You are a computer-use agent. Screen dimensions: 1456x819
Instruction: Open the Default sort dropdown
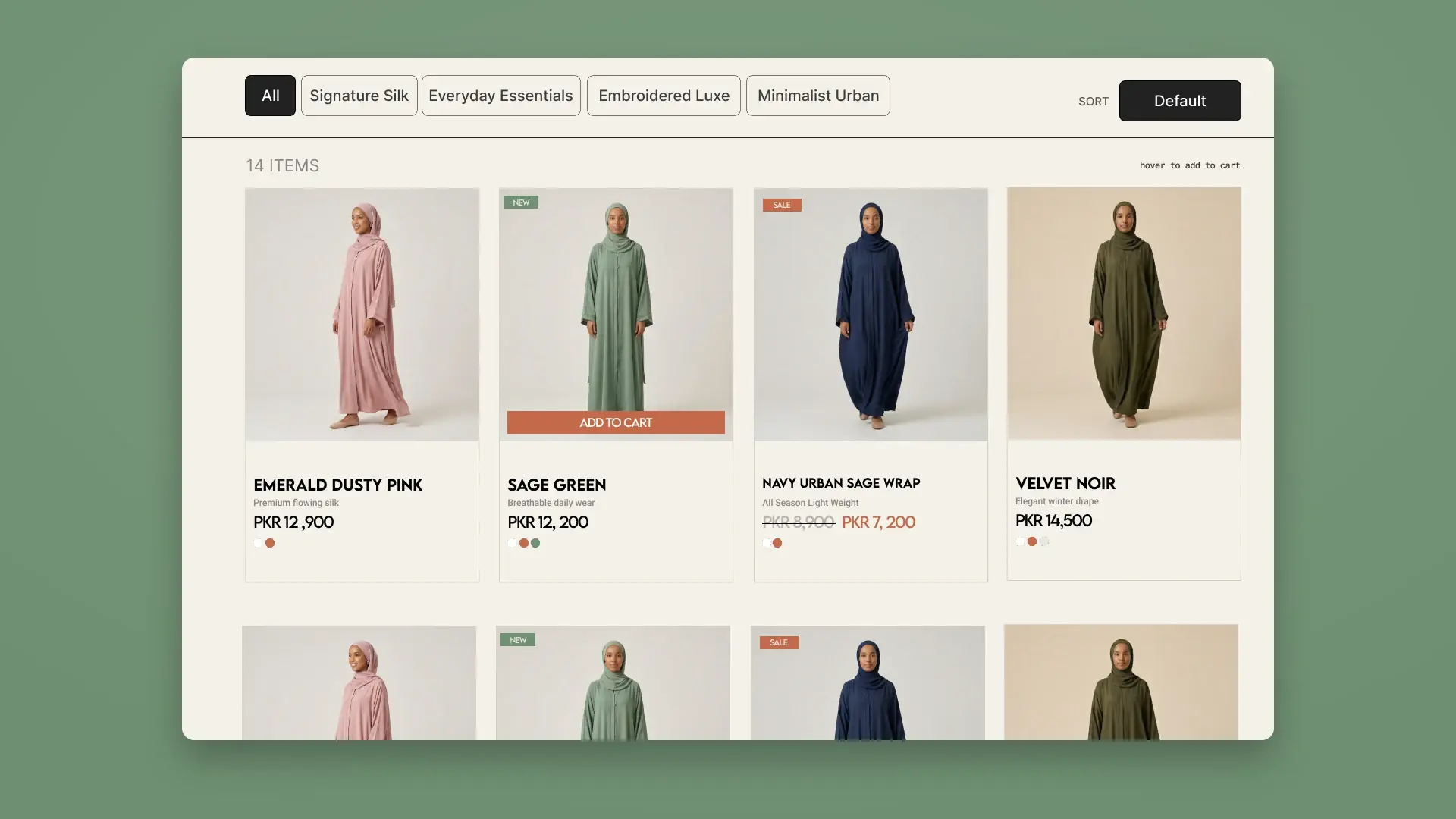[x=1180, y=101]
